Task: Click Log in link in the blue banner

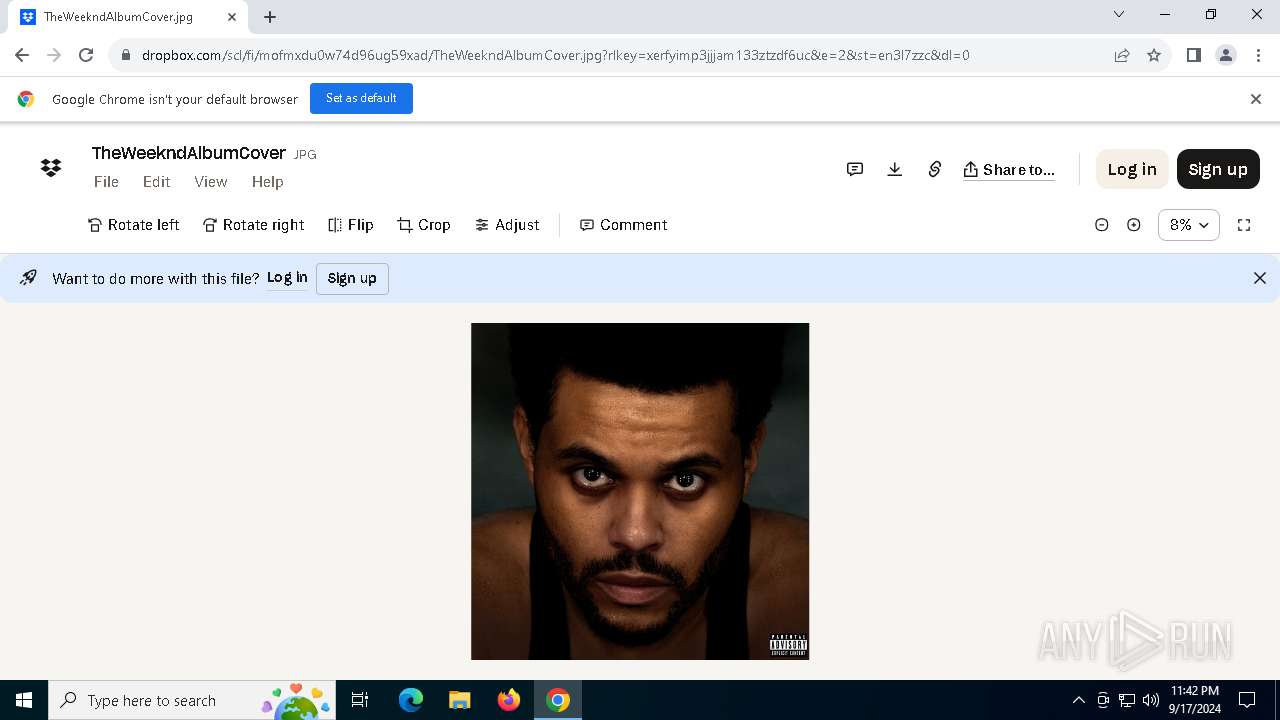Action: click(287, 278)
